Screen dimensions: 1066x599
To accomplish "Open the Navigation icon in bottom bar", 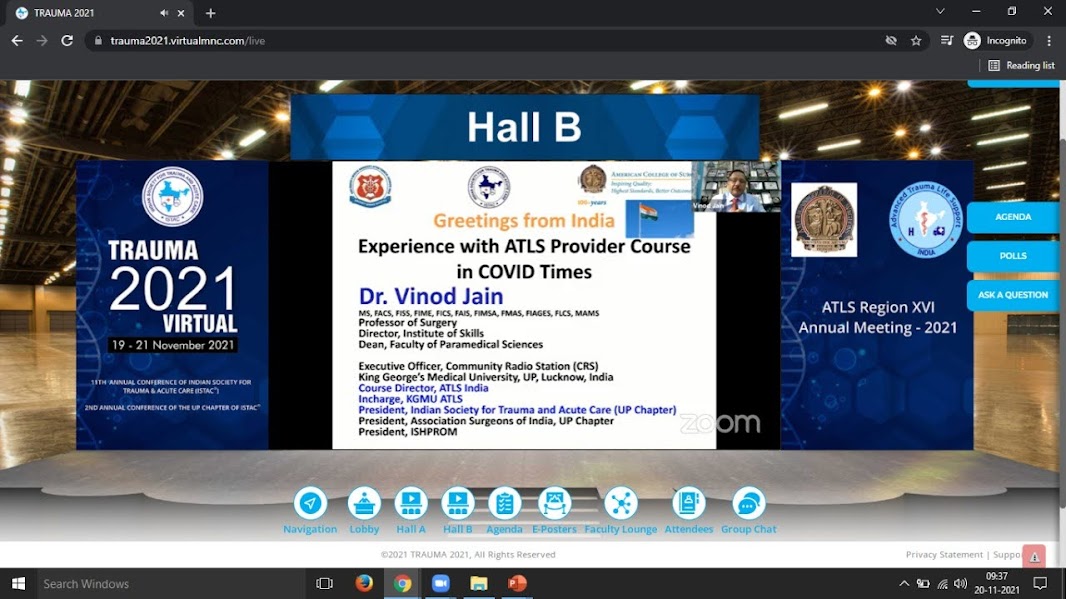I will [310, 503].
